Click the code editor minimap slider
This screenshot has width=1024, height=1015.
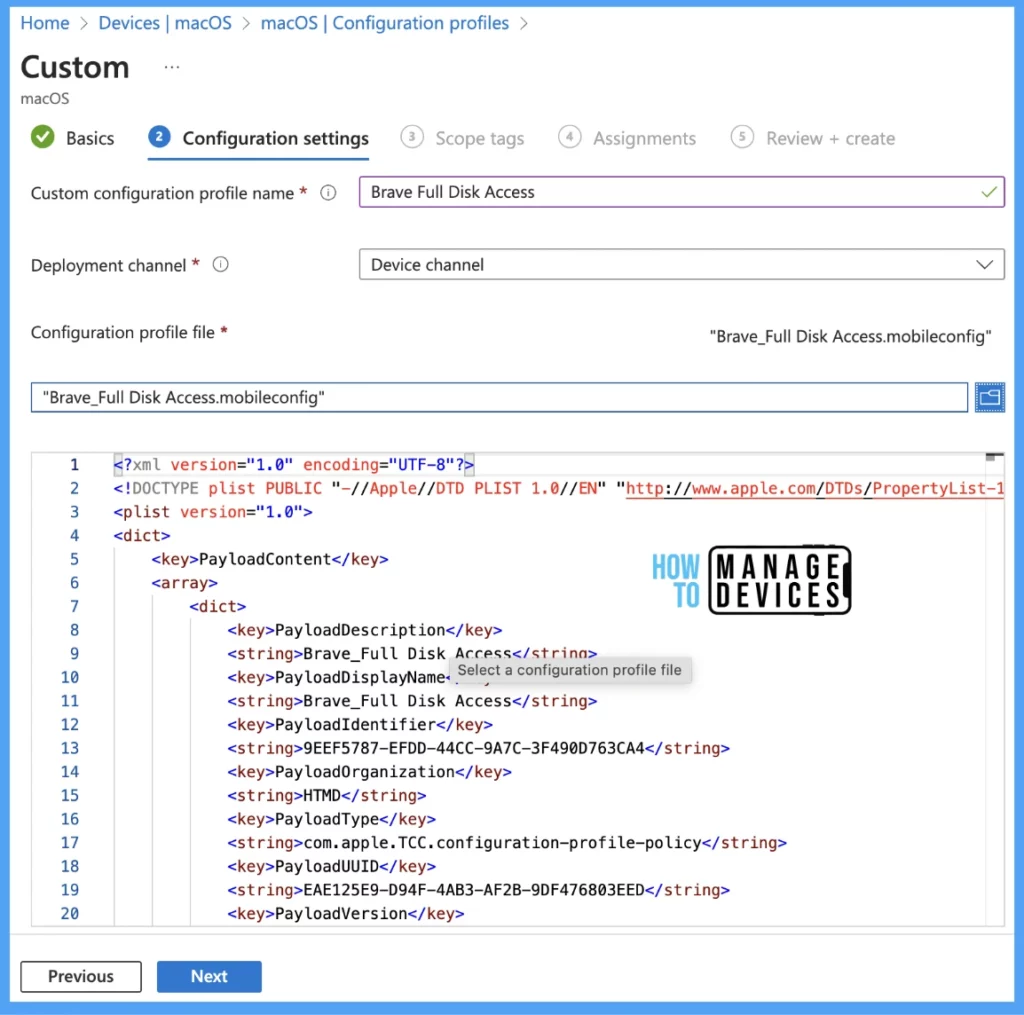(x=994, y=457)
